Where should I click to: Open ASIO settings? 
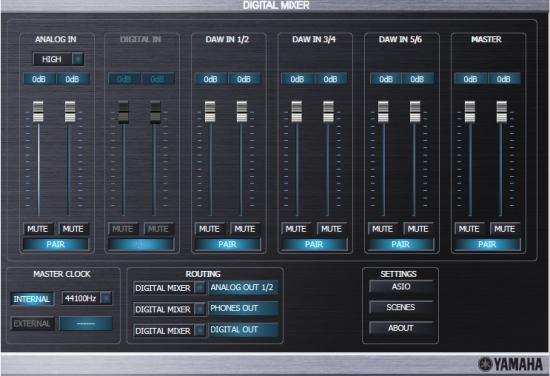pos(401,287)
